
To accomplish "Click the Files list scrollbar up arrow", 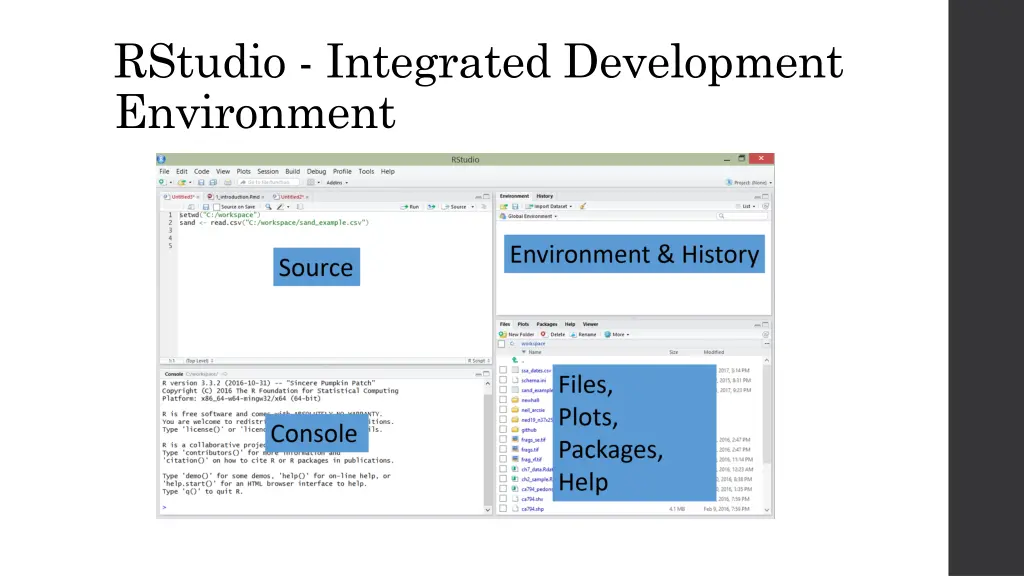I will (767, 360).
